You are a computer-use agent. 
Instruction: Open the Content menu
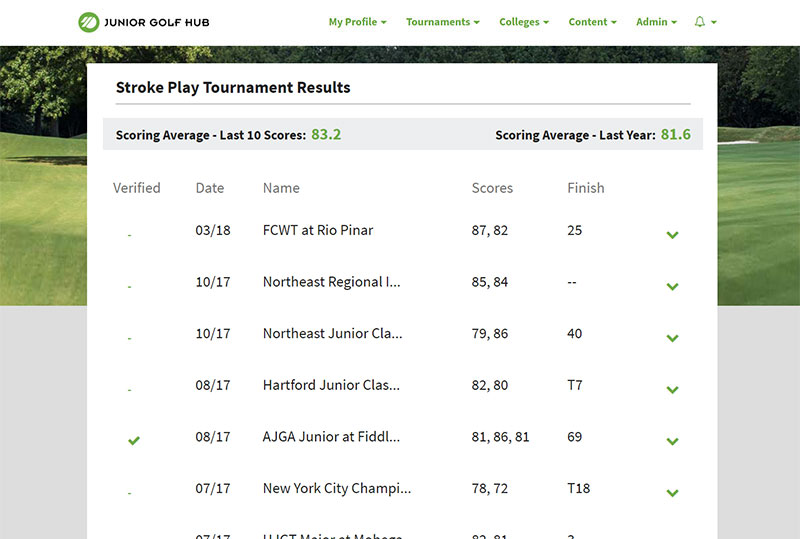pos(592,22)
